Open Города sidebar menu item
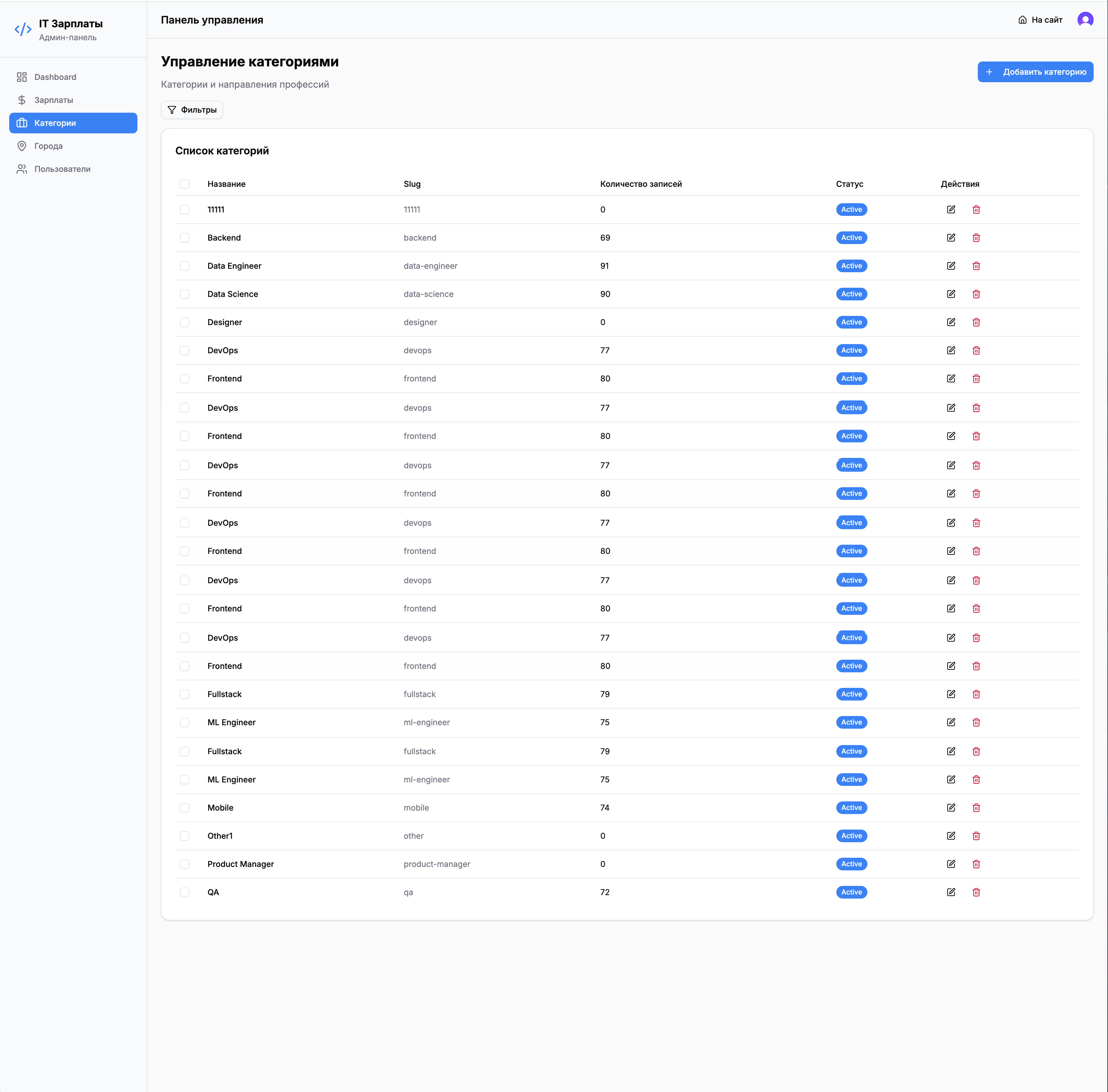This screenshot has width=1108, height=1092. click(x=48, y=146)
